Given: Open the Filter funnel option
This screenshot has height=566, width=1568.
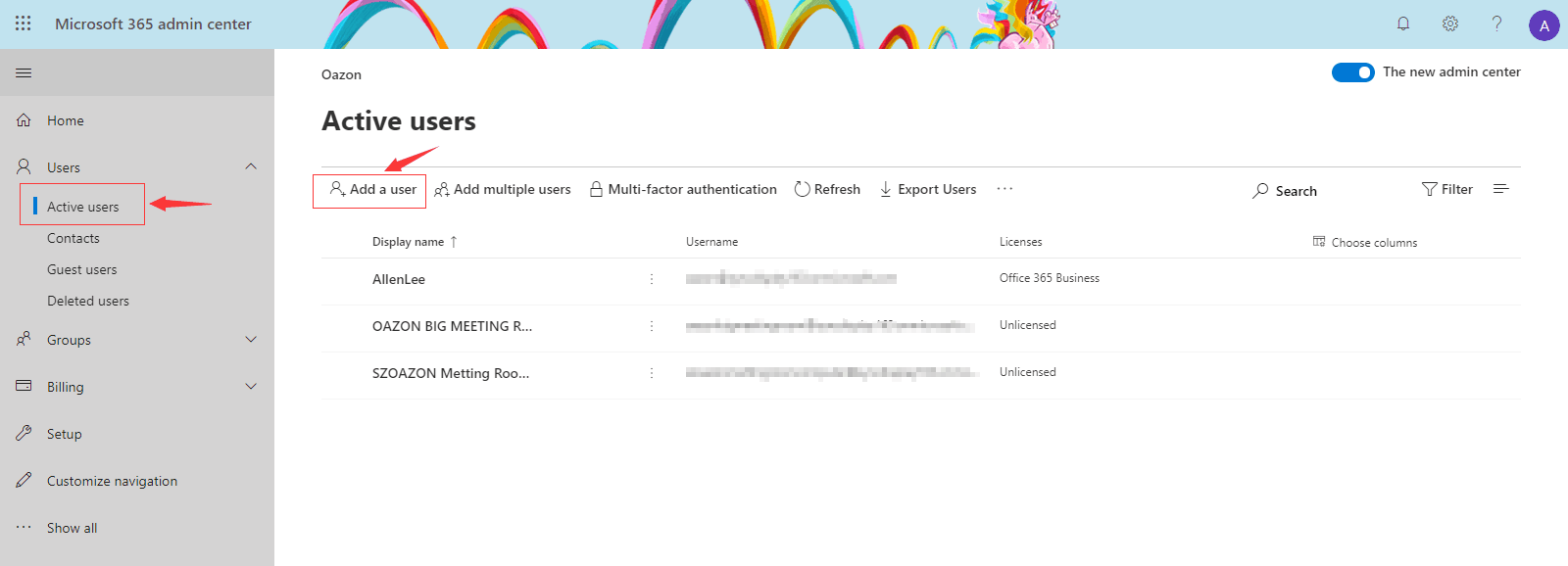Looking at the screenshot, I should (x=1447, y=189).
